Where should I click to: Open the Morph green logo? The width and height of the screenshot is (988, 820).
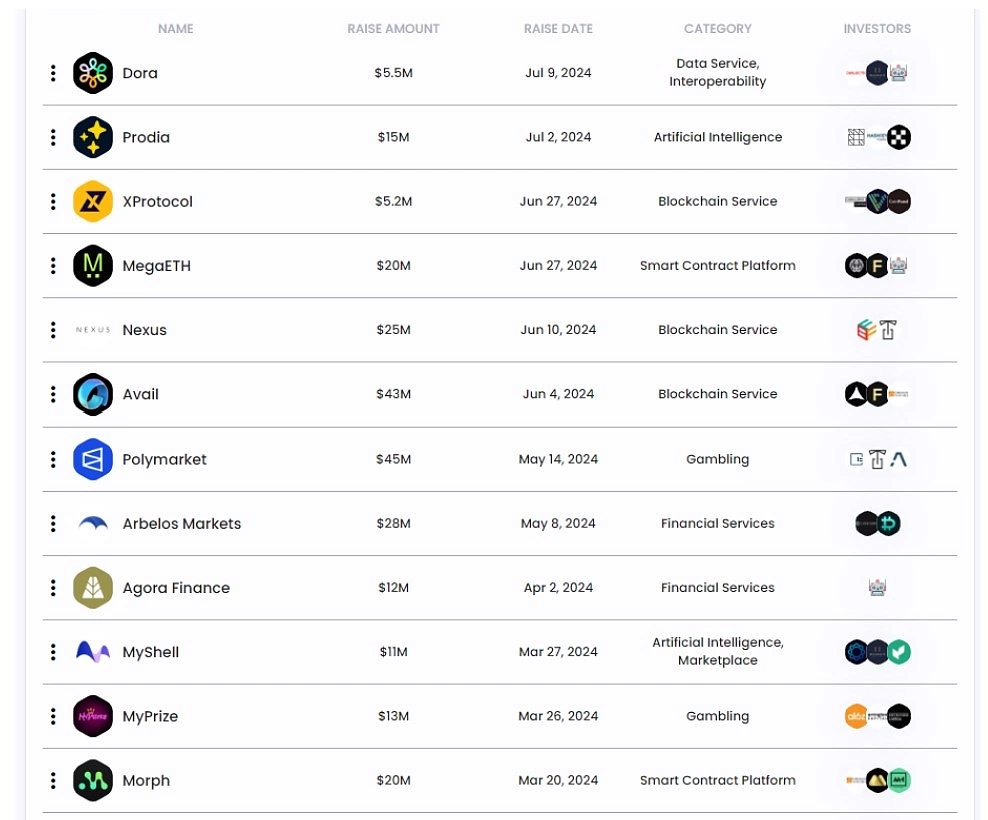92,780
